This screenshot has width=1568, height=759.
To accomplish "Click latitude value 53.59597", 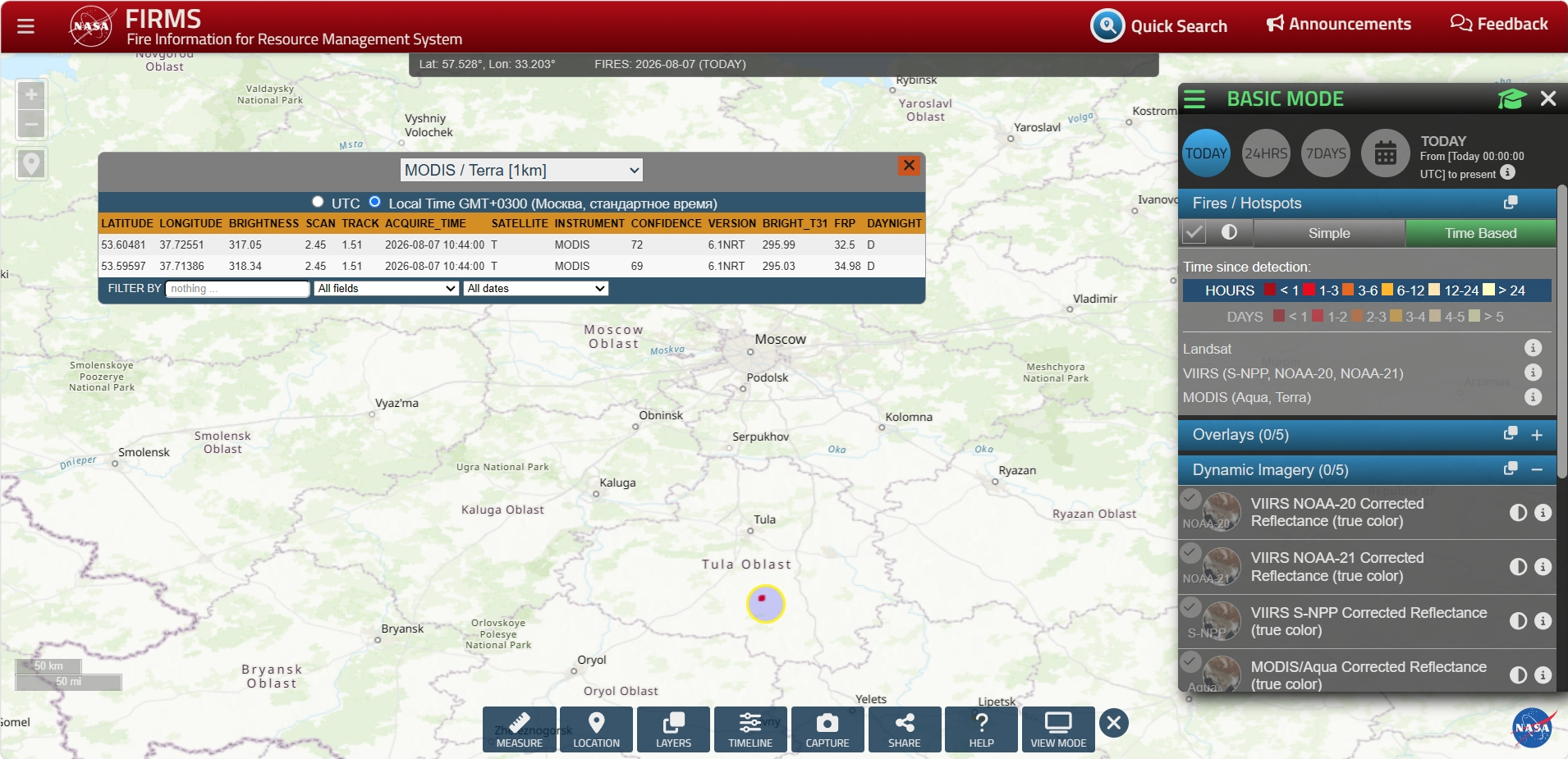I will coord(123,266).
